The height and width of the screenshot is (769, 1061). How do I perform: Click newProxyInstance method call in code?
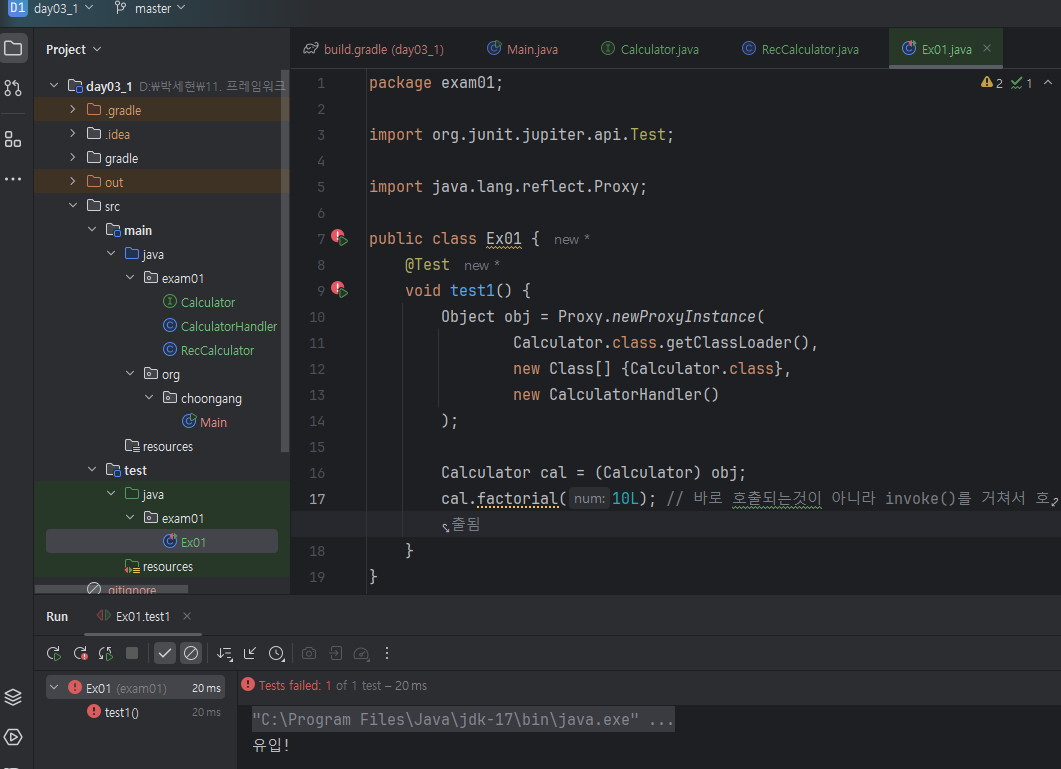683,317
